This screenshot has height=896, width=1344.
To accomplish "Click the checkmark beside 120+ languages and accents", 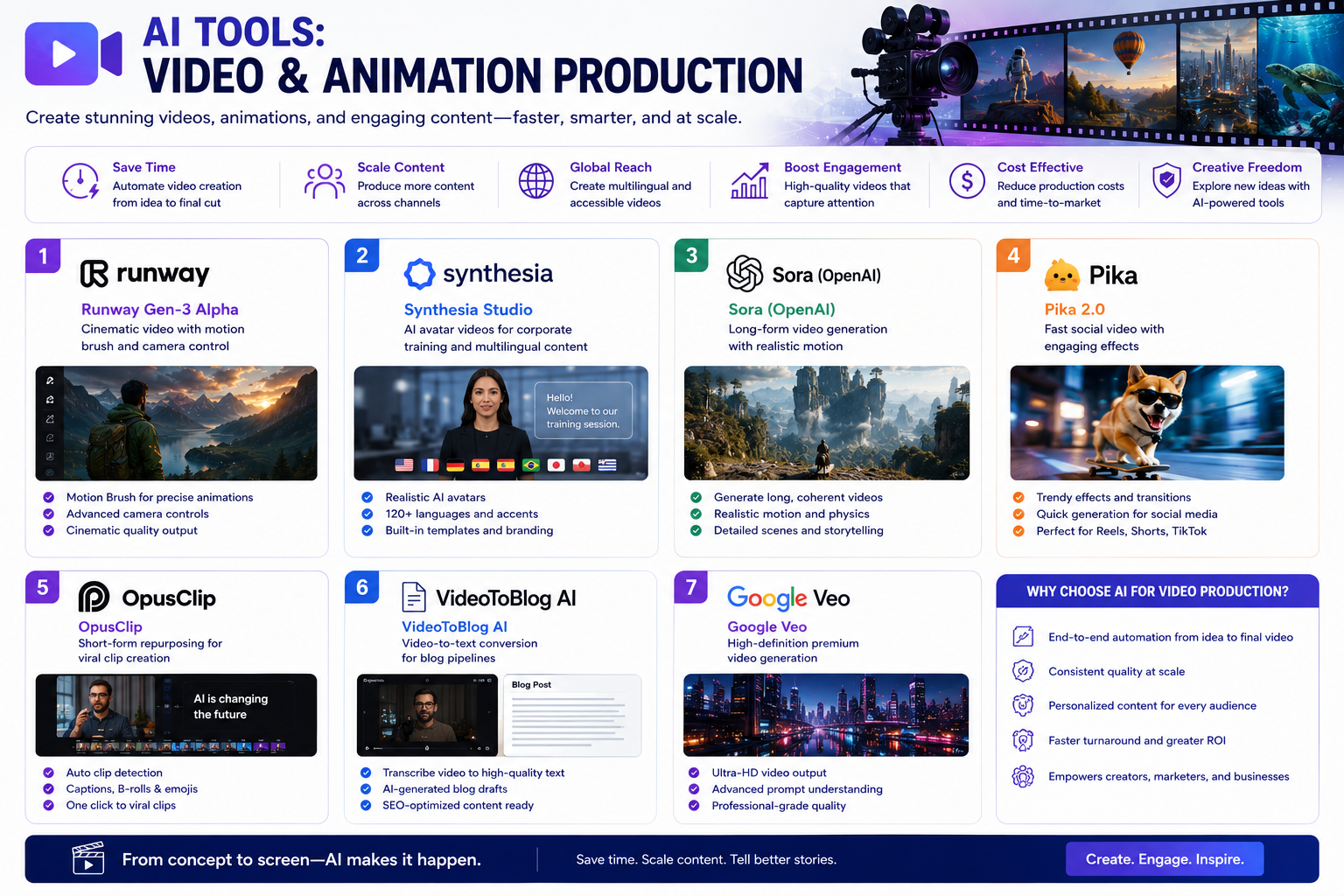I will pyautogui.click(x=367, y=514).
